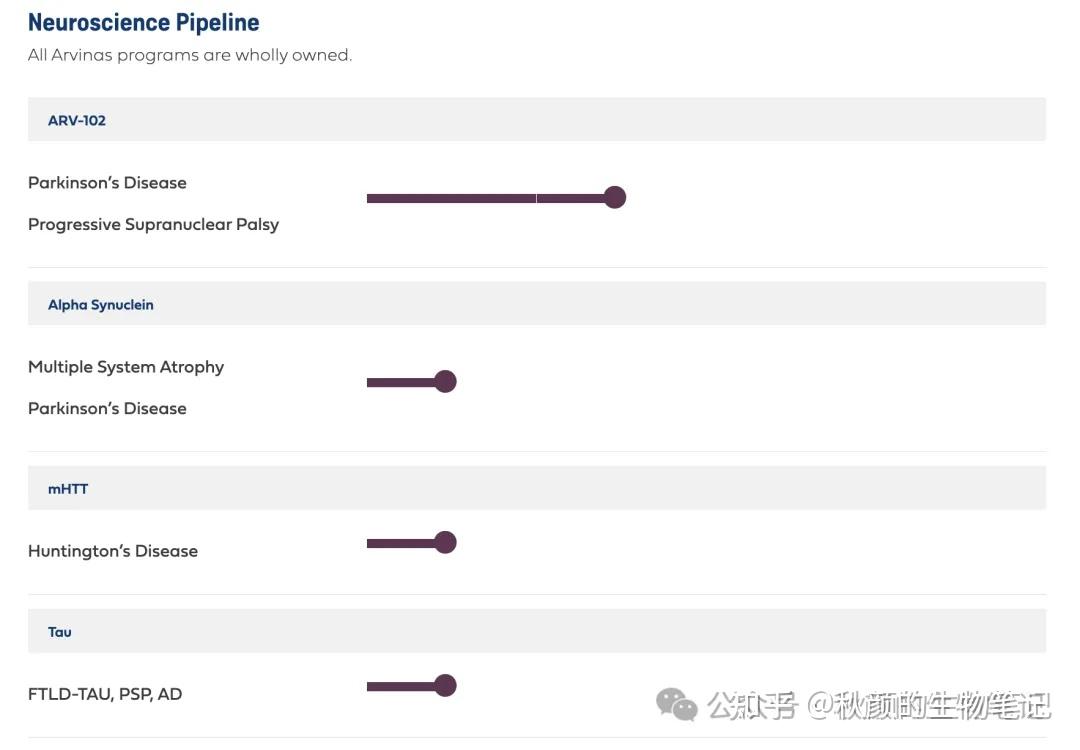Click the Huntington's Disease progress bar line
This screenshot has width=1080, height=750.
tap(400, 543)
